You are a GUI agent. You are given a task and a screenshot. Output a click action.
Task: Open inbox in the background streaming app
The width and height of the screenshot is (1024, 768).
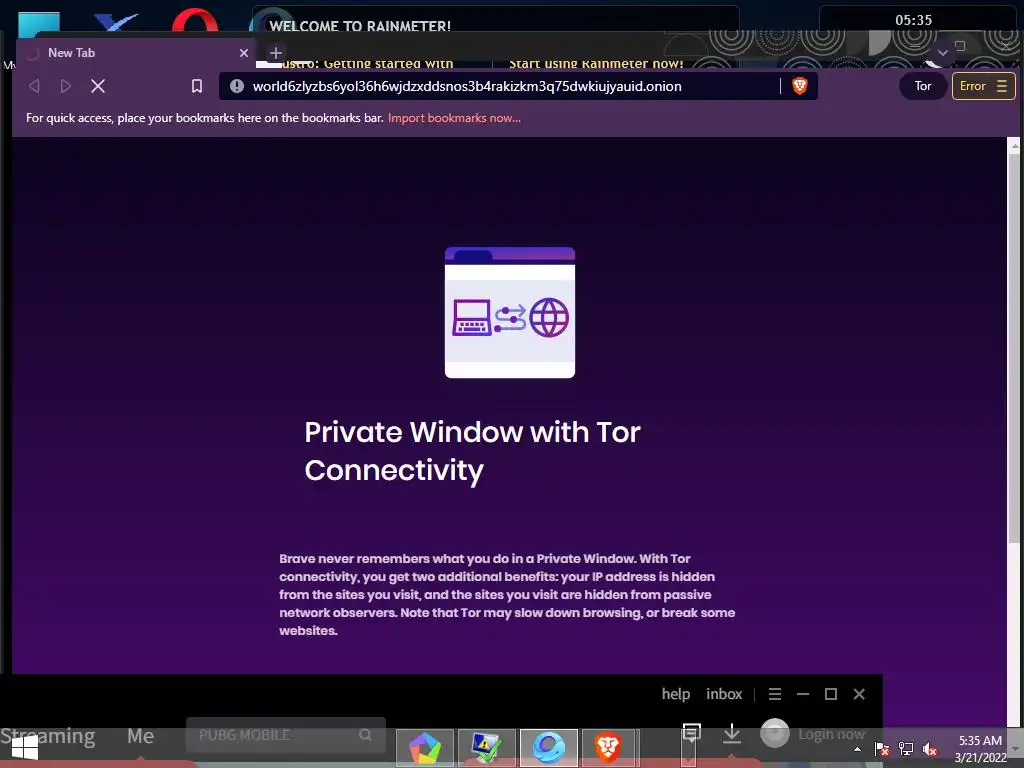pyautogui.click(x=724, y=694)
